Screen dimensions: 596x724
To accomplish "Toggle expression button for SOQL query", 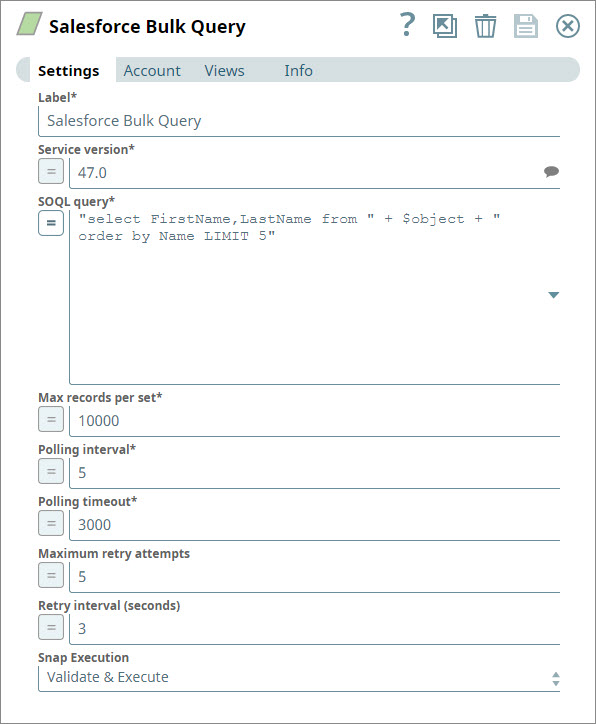I will click(51, 223).
